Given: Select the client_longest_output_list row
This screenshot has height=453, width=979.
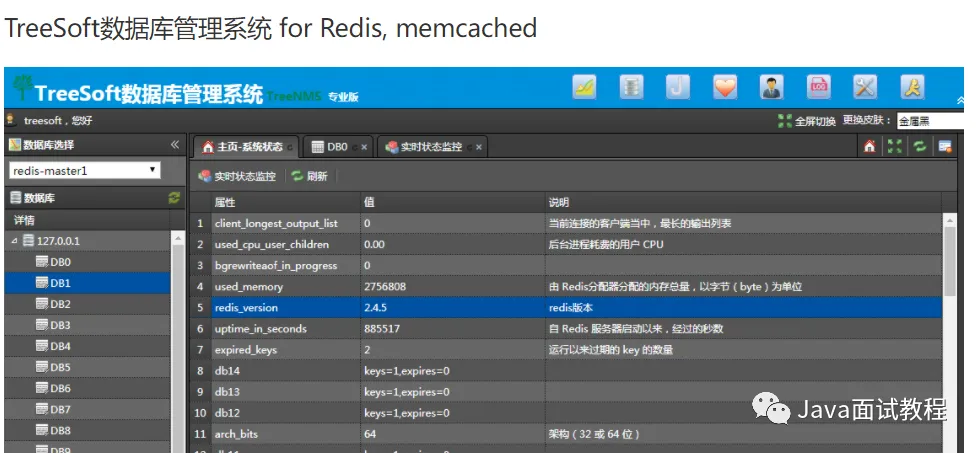Looking at the screenshot, I should point(566,223).
